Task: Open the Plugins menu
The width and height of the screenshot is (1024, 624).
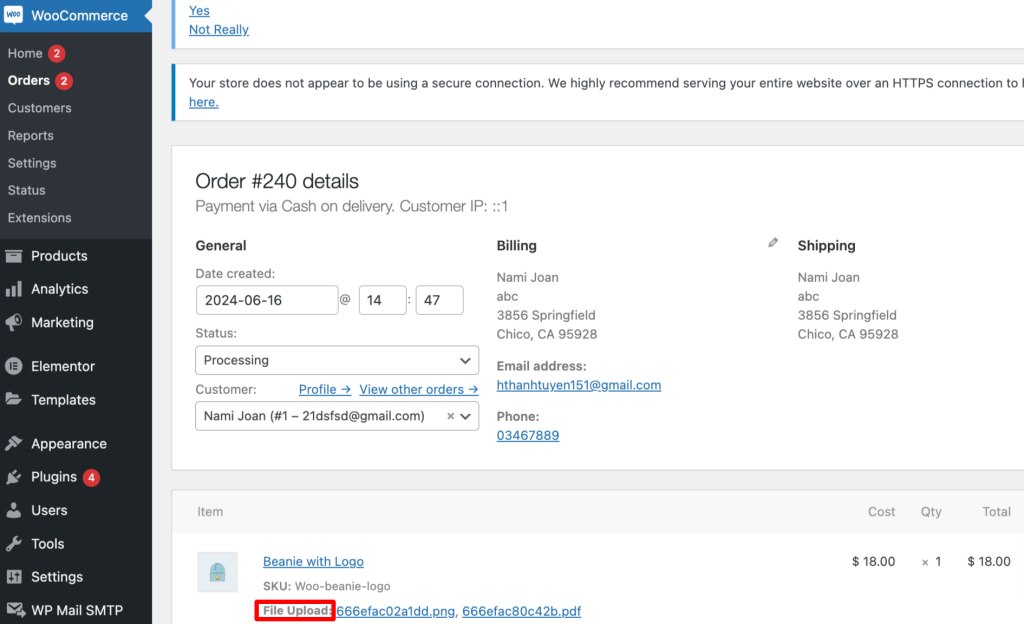Action: tap(54, 477)
